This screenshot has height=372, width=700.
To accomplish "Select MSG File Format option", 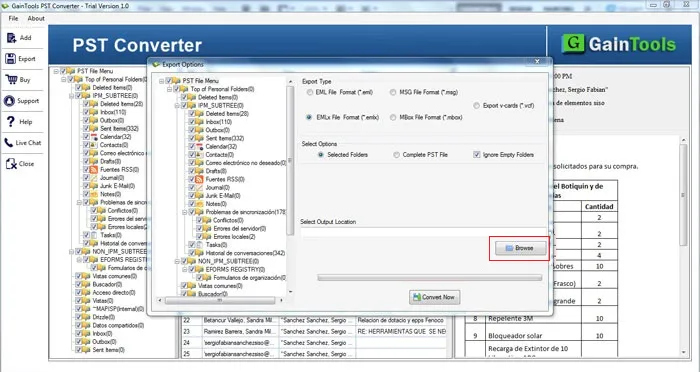I will [393, 92].
